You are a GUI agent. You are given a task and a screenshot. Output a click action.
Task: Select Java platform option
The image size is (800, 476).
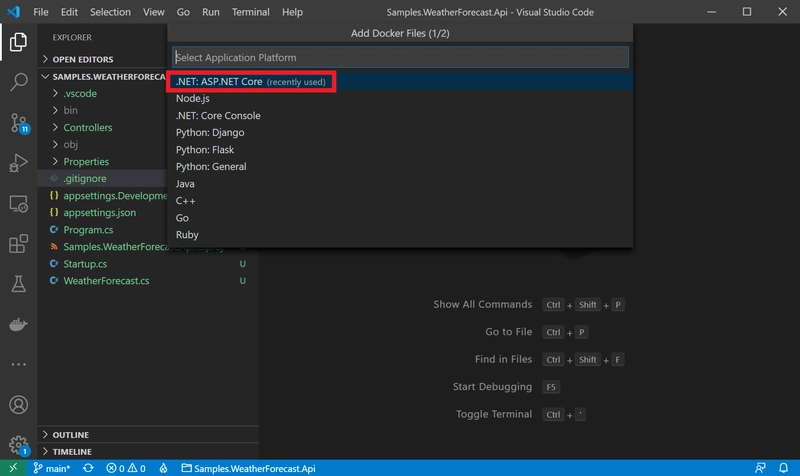click(x=400, y=184)
